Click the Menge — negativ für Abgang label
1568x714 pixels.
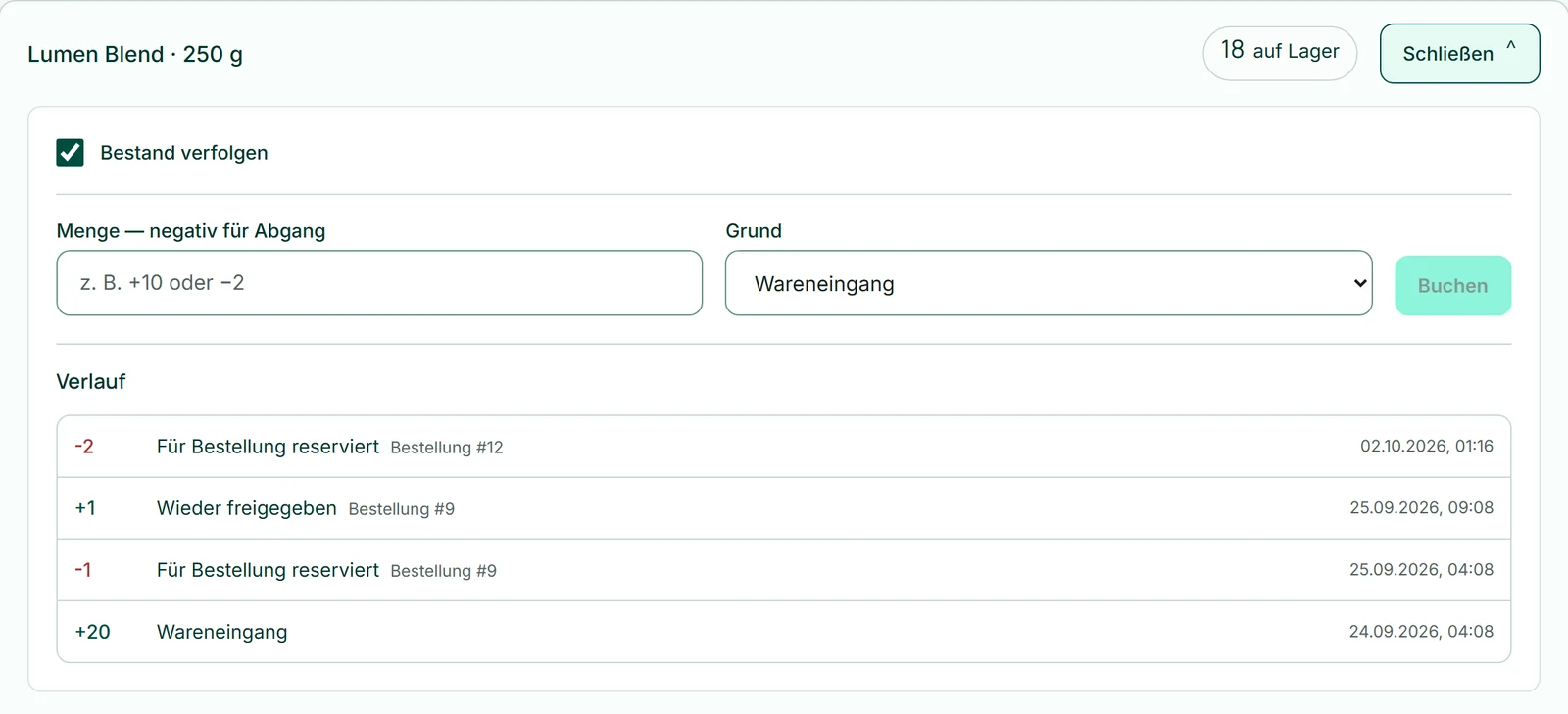click(x=191, y=231)
